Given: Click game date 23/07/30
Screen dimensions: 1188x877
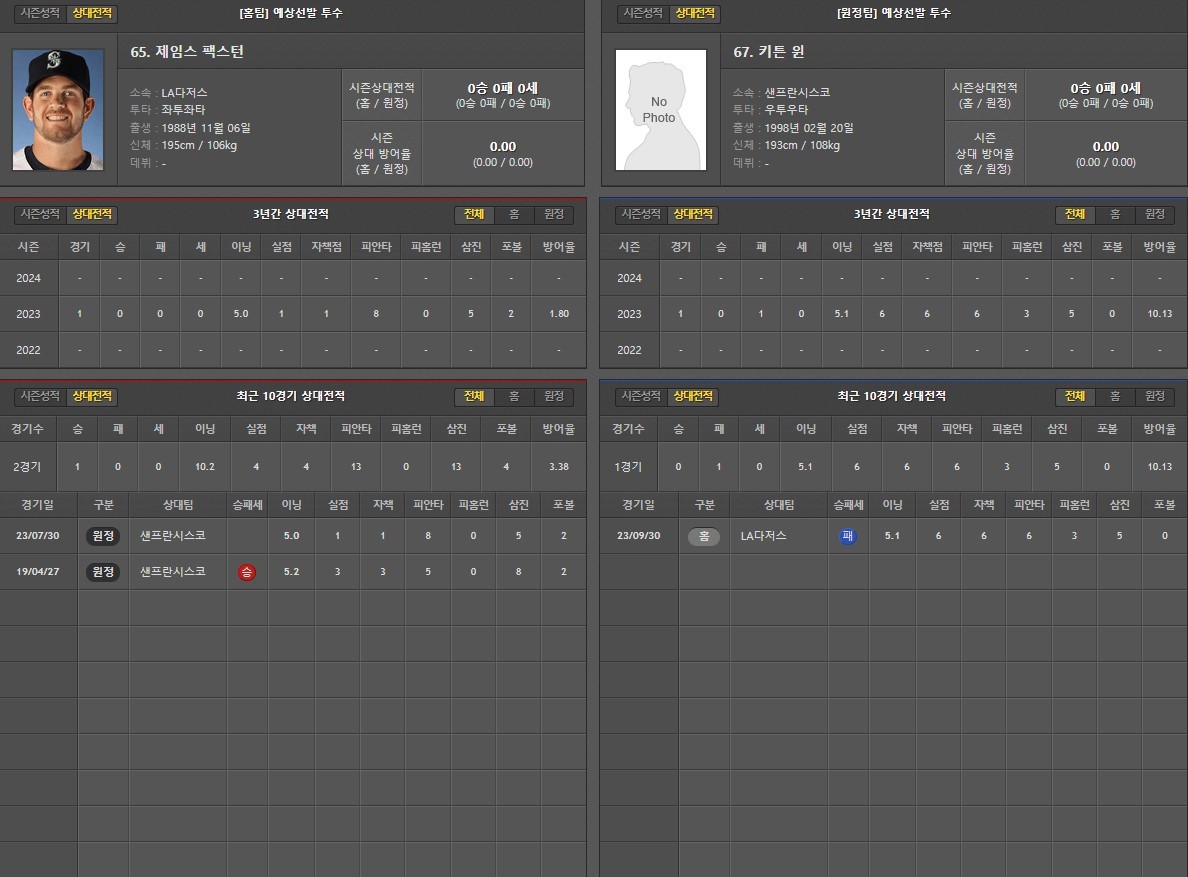Looking at the screenshot, I should [38, 535].
